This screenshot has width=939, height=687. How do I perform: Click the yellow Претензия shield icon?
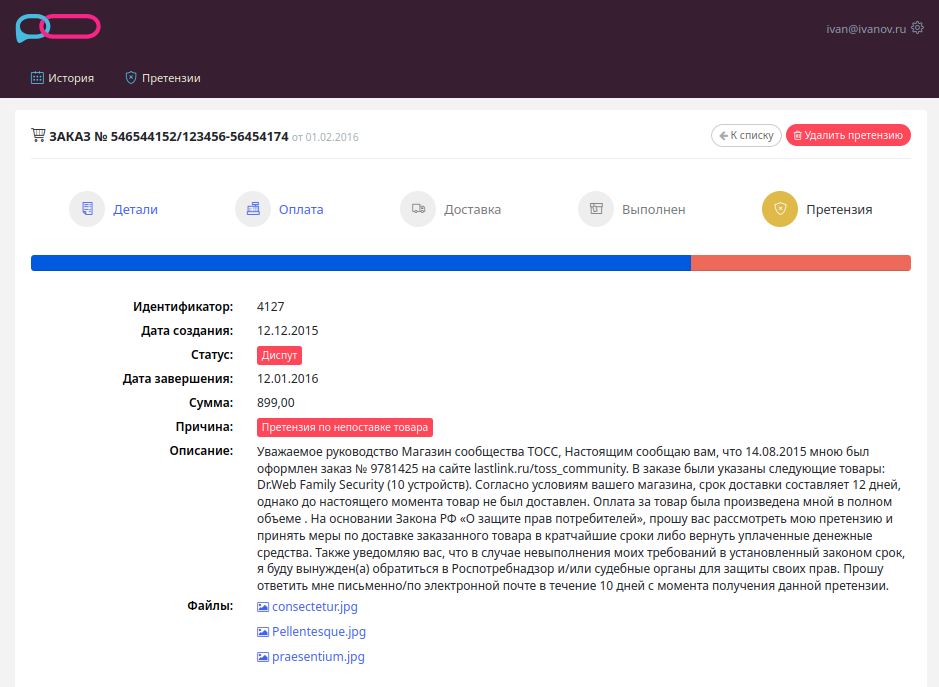click(780, 209)
